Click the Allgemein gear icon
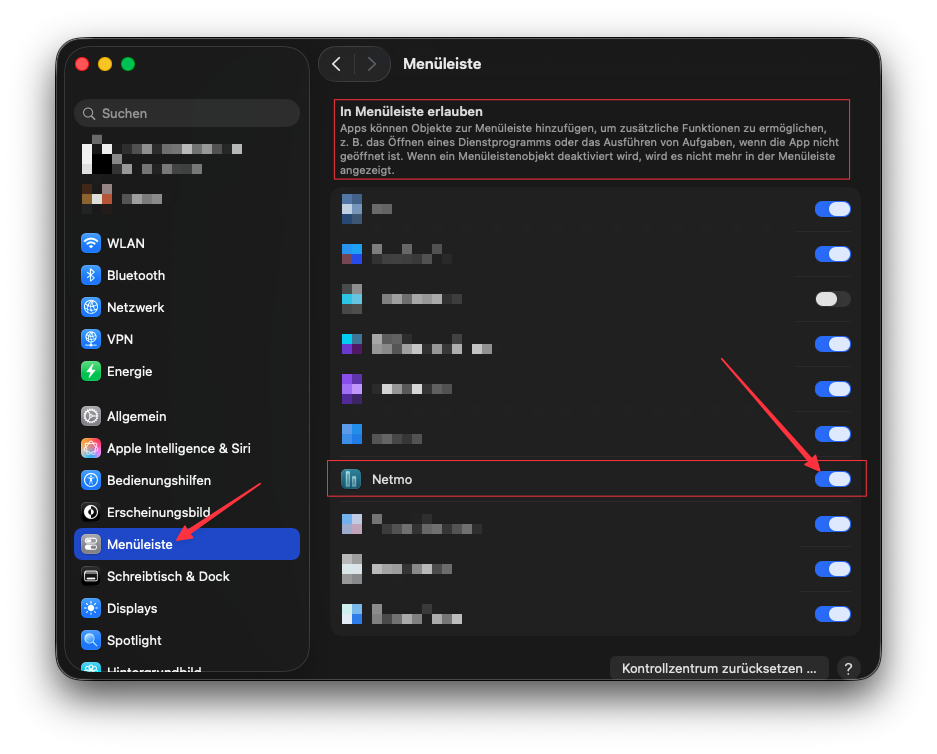Viewport: 937px width, 754px height. tap(91, 416)
